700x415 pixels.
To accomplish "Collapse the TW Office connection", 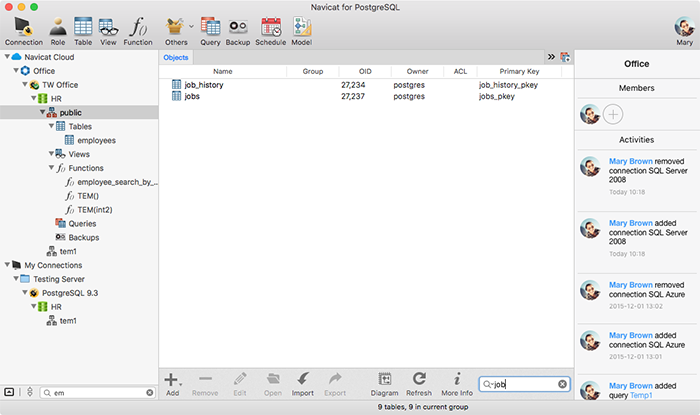I will coord(25,84).
